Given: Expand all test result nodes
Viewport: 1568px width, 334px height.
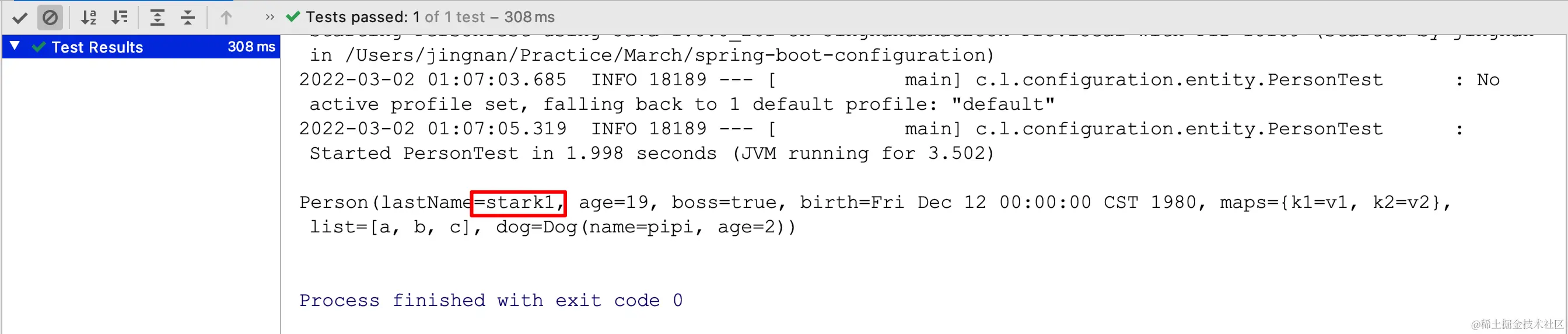Looking at the screenshot, I should (x=157, y=17).
